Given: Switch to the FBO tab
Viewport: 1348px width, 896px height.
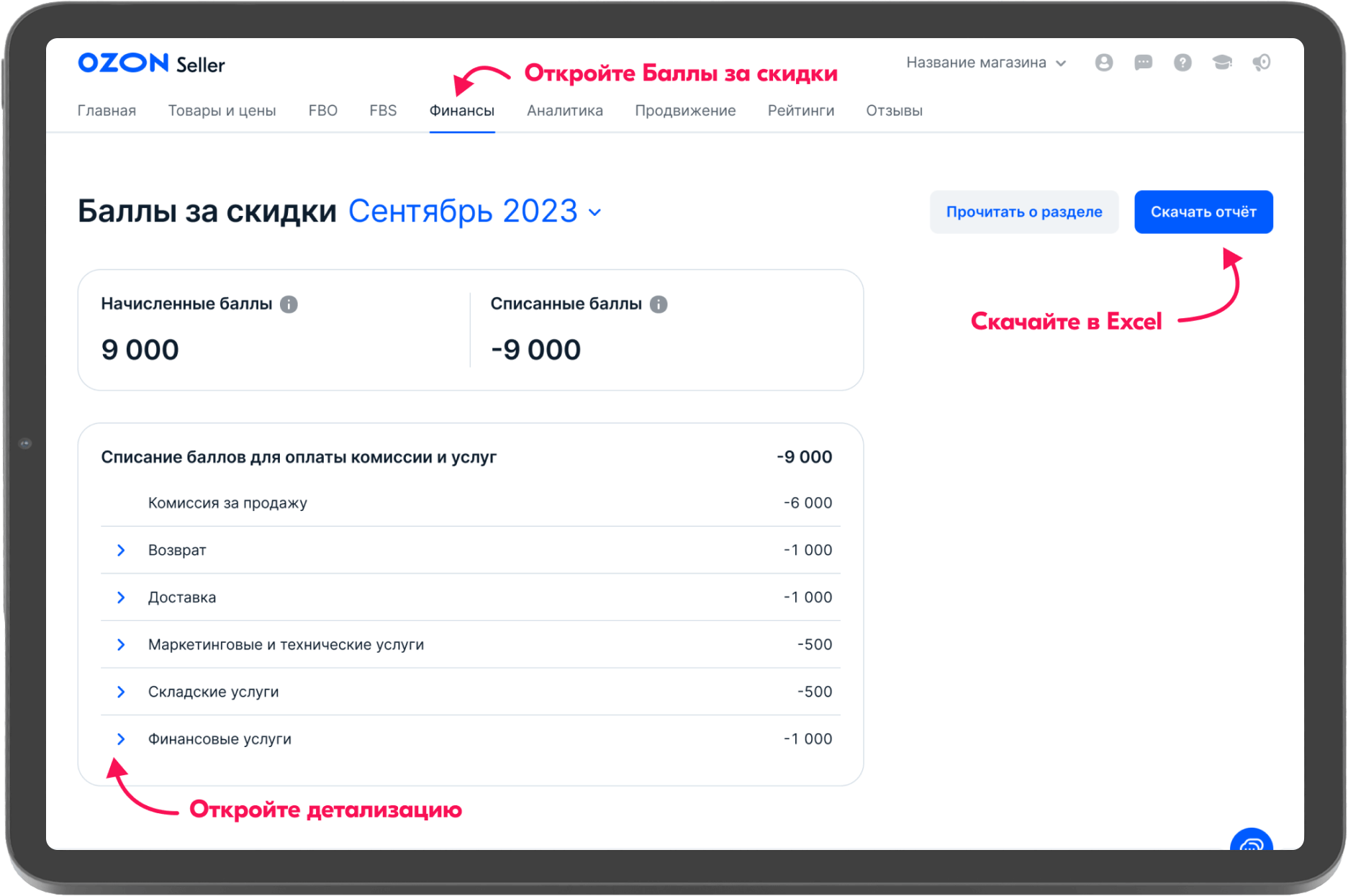Looking at the screenshot, I should [x=322, y=111].
